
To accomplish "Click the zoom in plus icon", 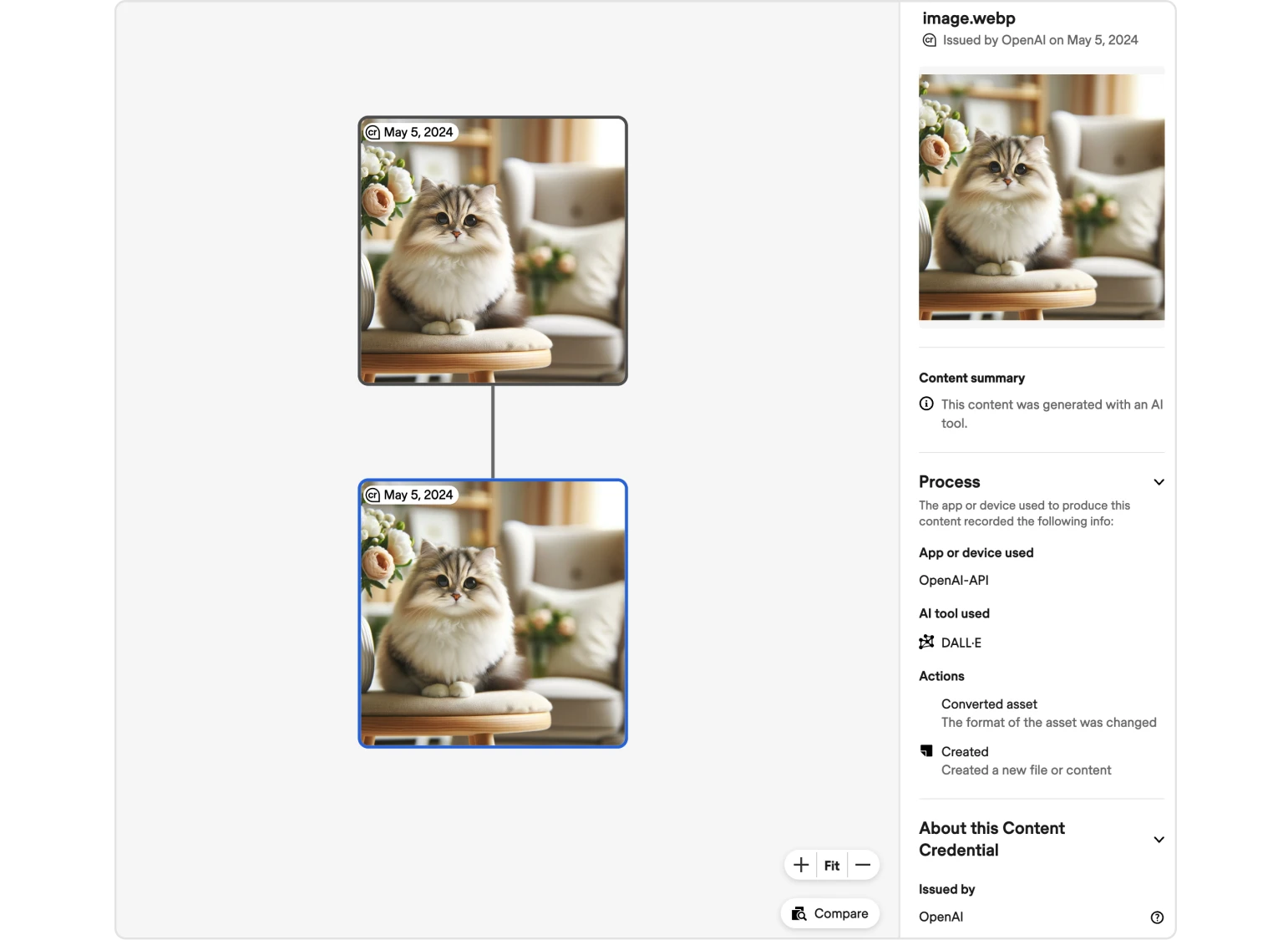I will [x=800, y=865].
